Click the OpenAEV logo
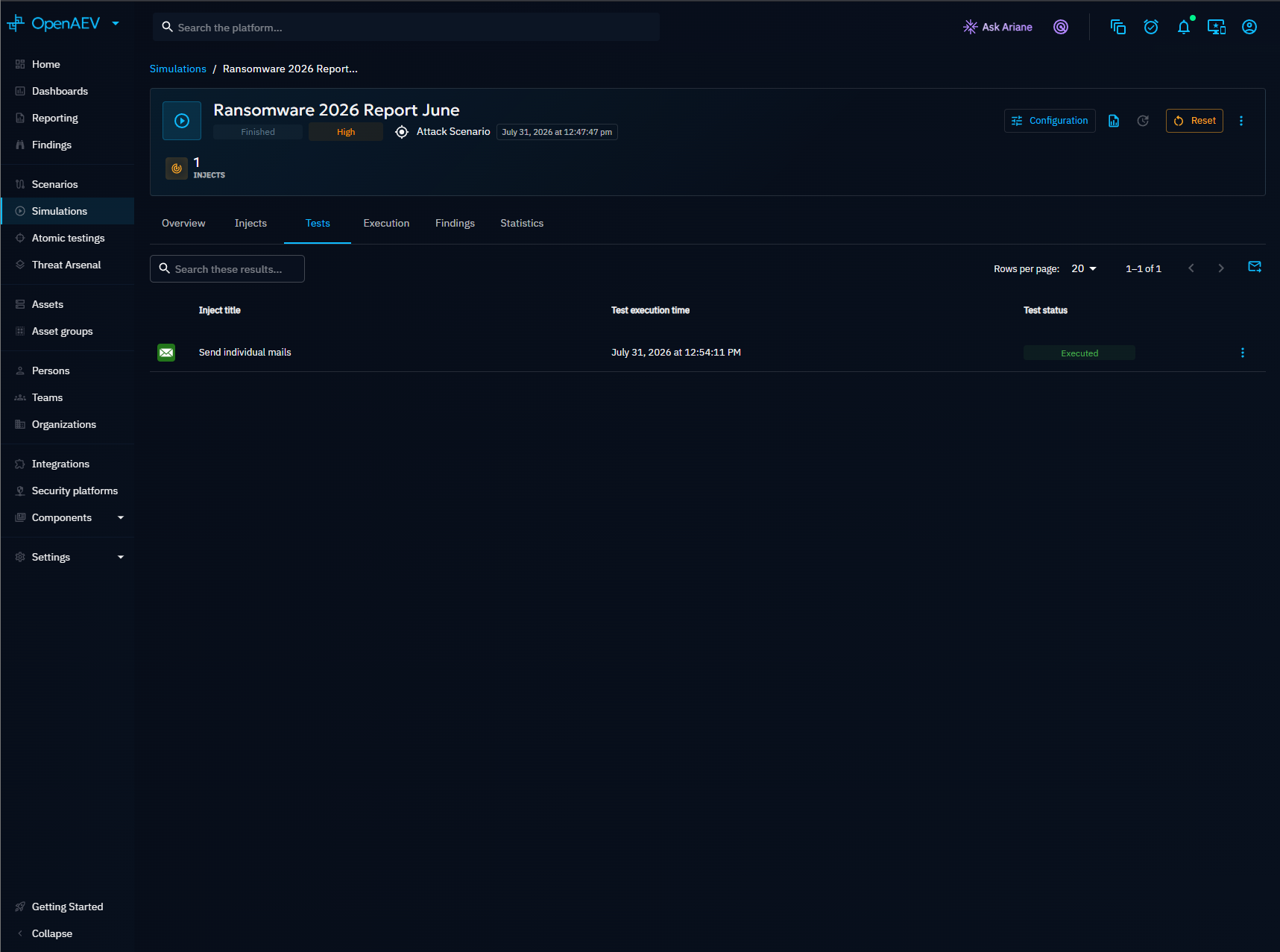 click(x=54, y=24)
